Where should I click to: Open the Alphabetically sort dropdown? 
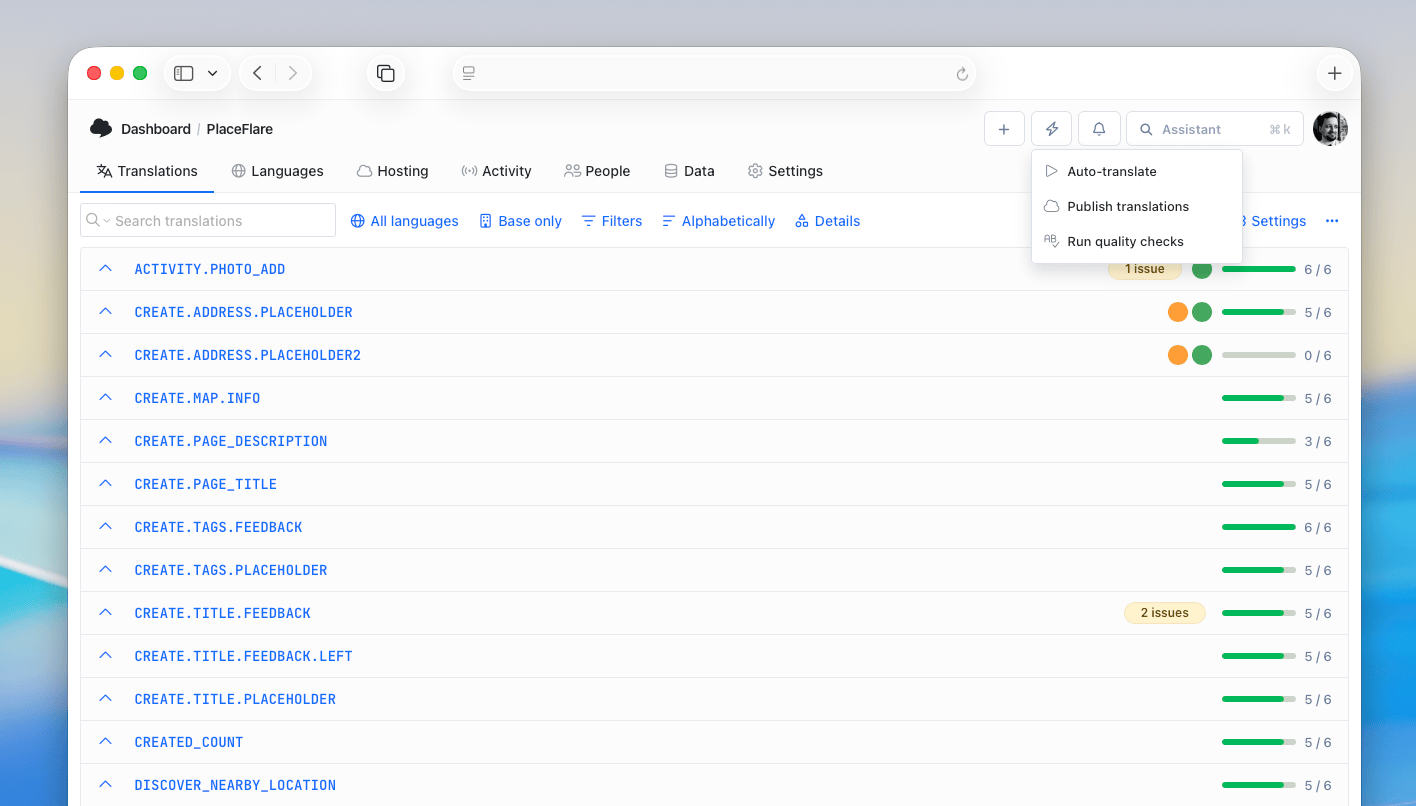718,221
